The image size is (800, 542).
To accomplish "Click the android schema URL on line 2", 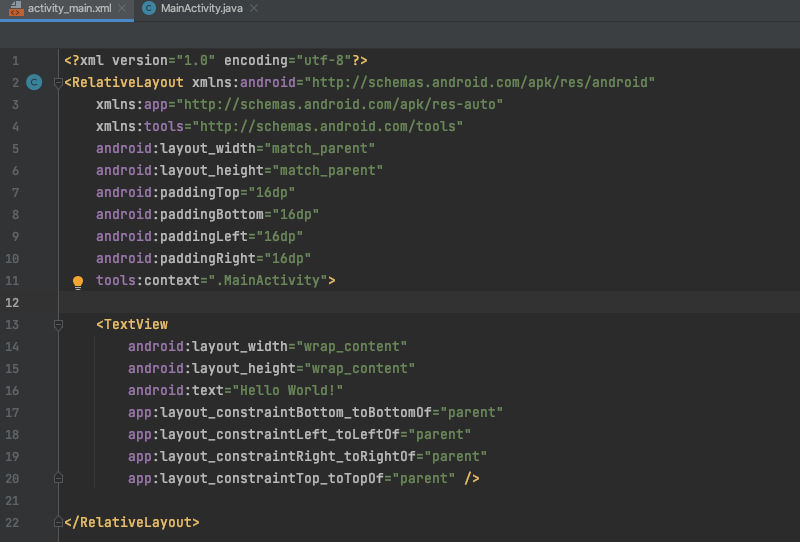I will [480, 82].
